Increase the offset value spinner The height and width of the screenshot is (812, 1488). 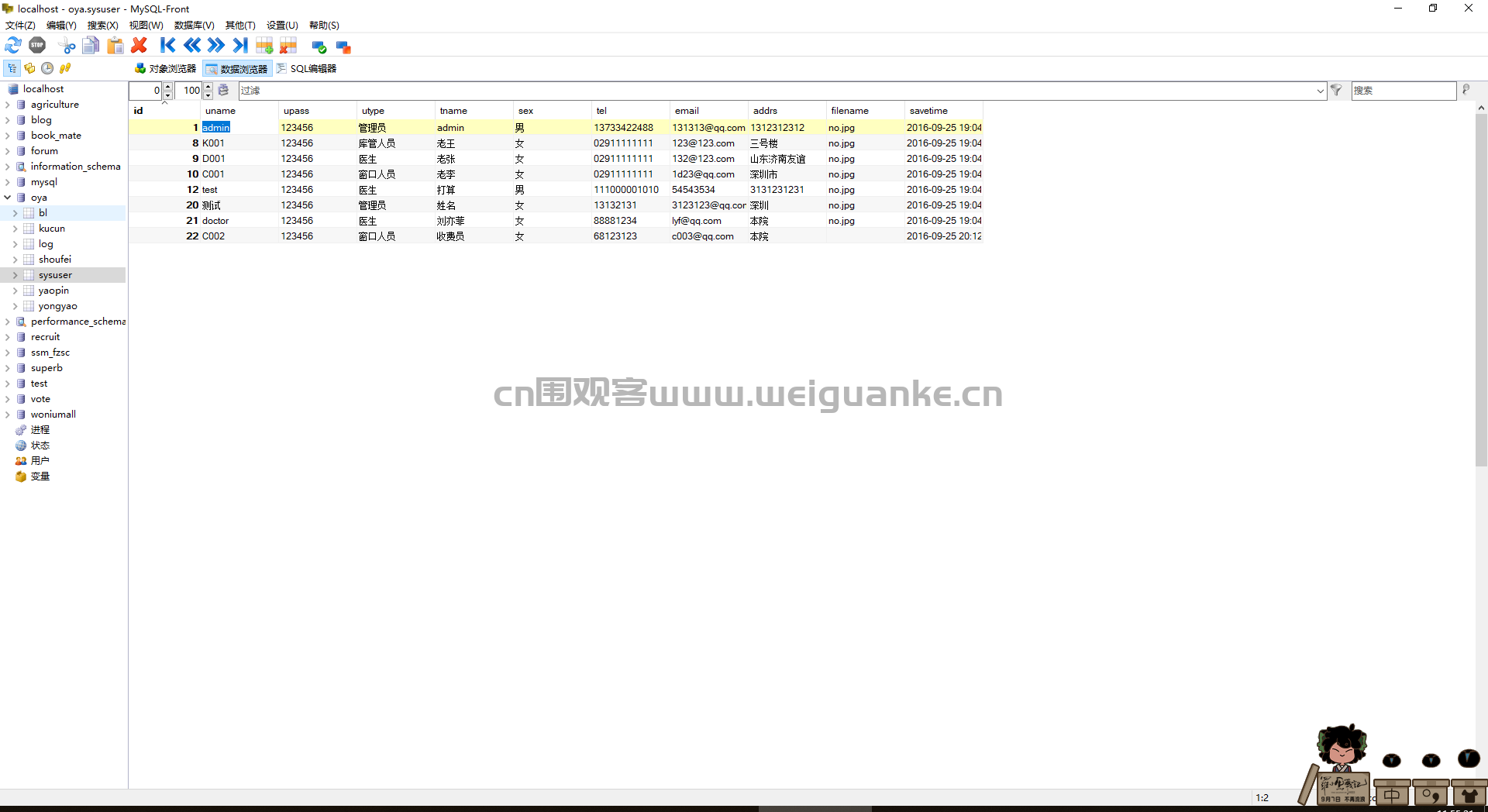(168, 87)
